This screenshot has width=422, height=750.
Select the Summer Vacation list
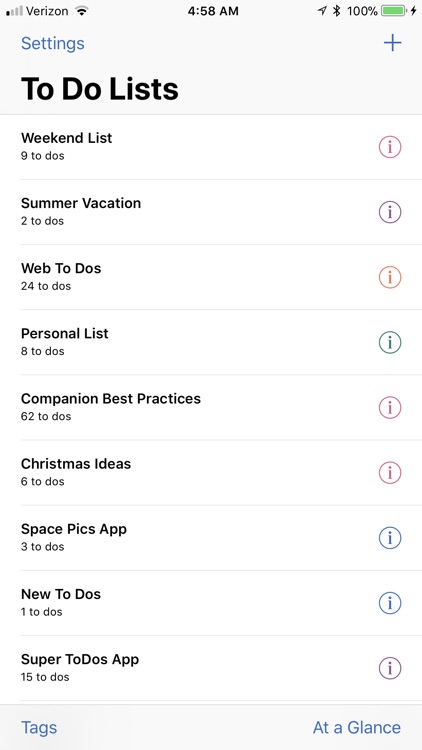coord(211,212)
